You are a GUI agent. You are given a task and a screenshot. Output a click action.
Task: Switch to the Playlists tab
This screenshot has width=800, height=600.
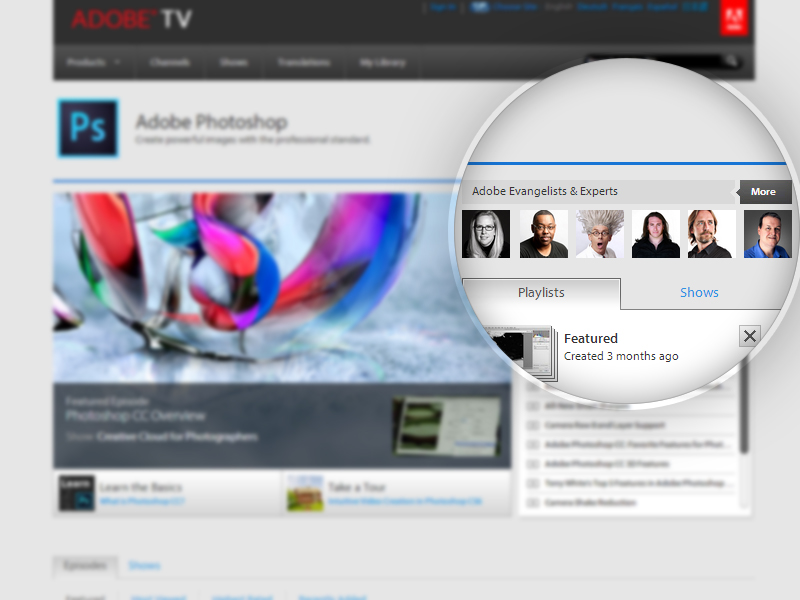coord(541,293)
